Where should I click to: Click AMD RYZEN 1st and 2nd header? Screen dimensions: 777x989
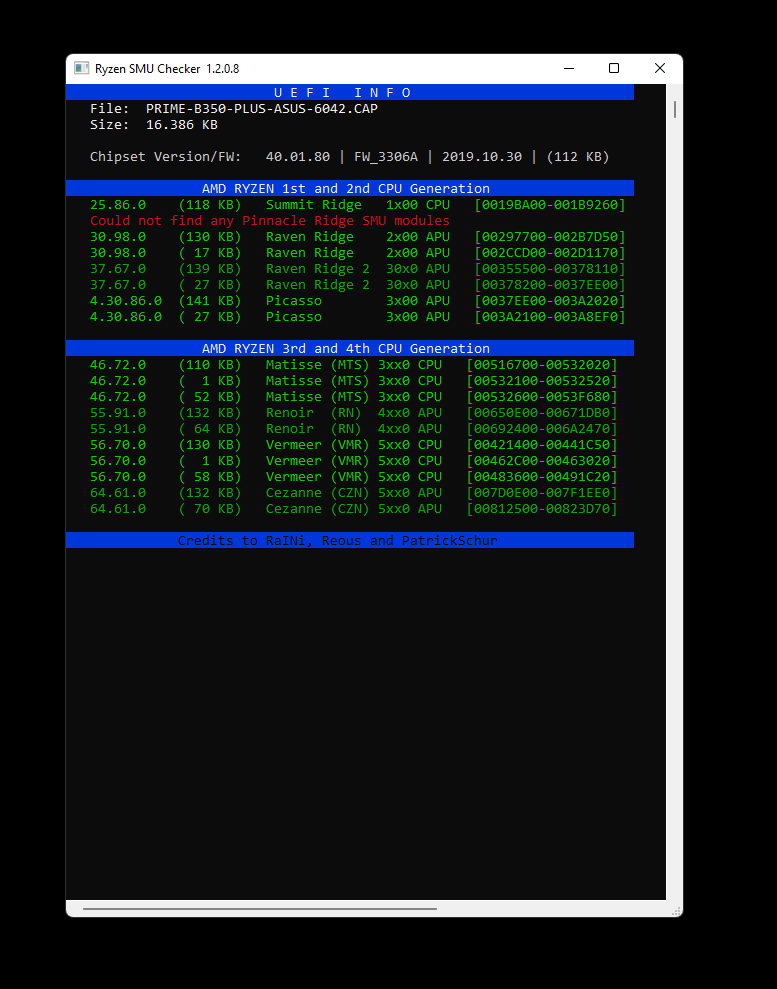(350, 189)
